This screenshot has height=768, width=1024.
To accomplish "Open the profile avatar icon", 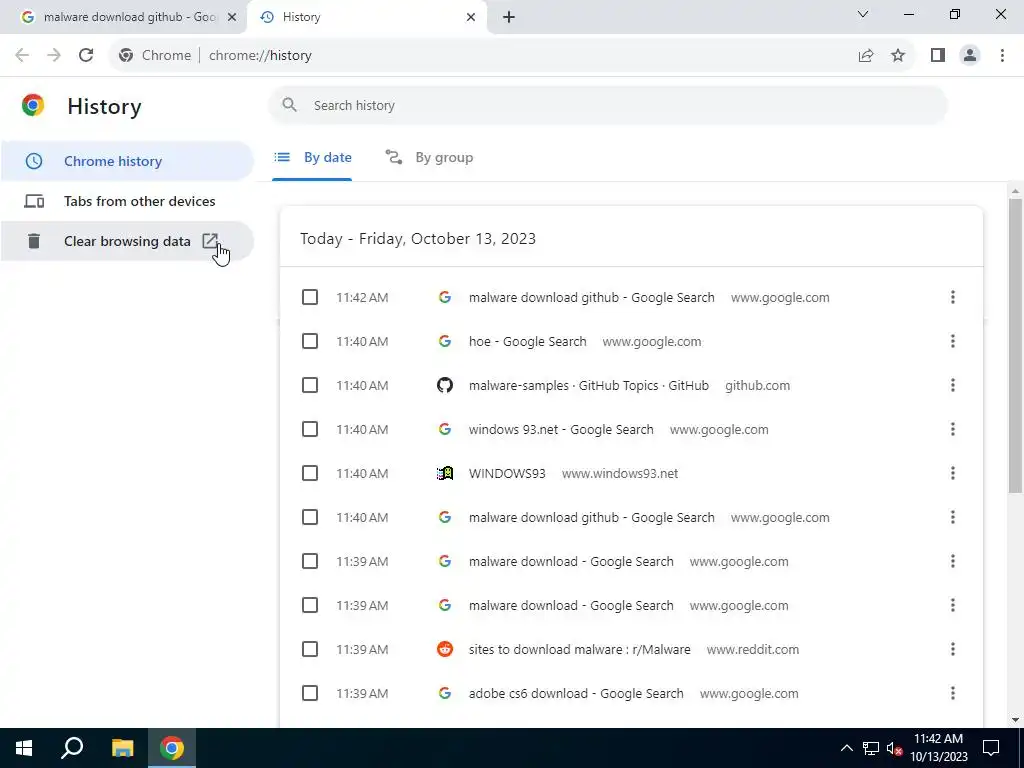I will point(970,56).
